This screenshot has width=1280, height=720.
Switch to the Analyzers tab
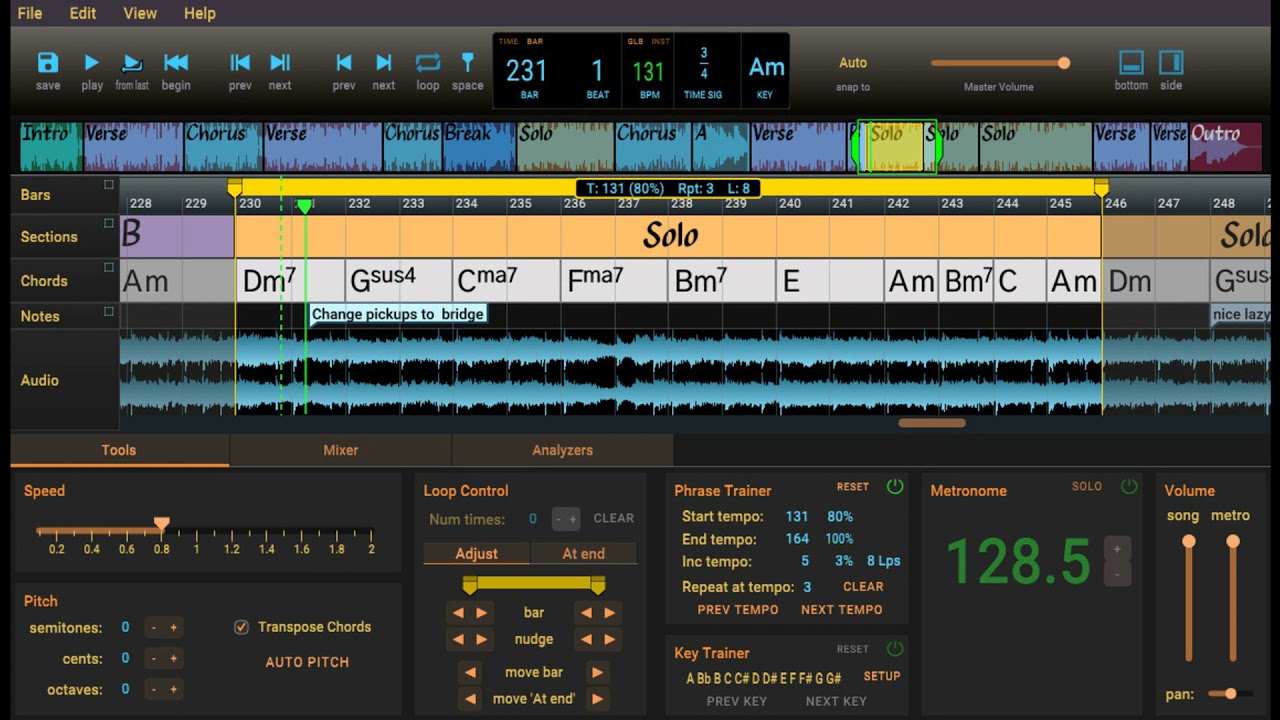(x=562, y=450)
